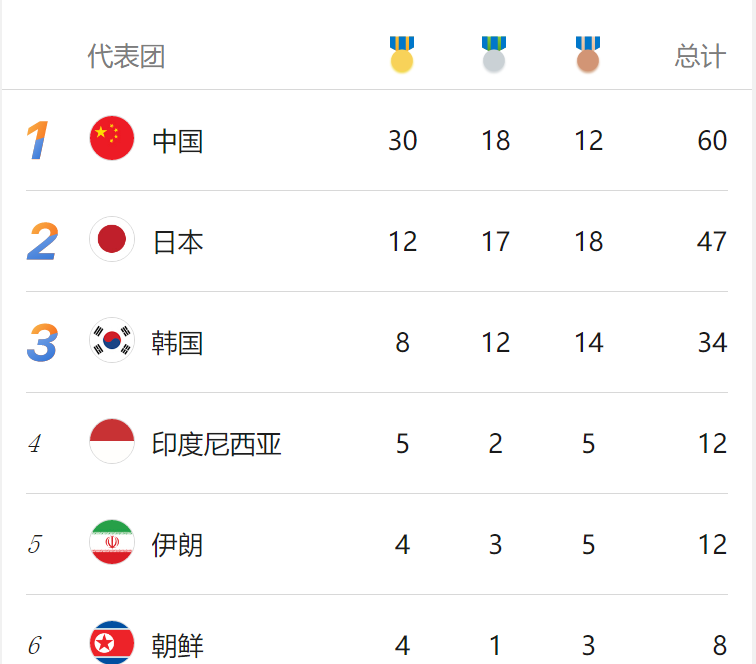The width and height of the screenshot is (756, 664).
Task: Click the Indonesia flag icon
Action: (112, 441)
